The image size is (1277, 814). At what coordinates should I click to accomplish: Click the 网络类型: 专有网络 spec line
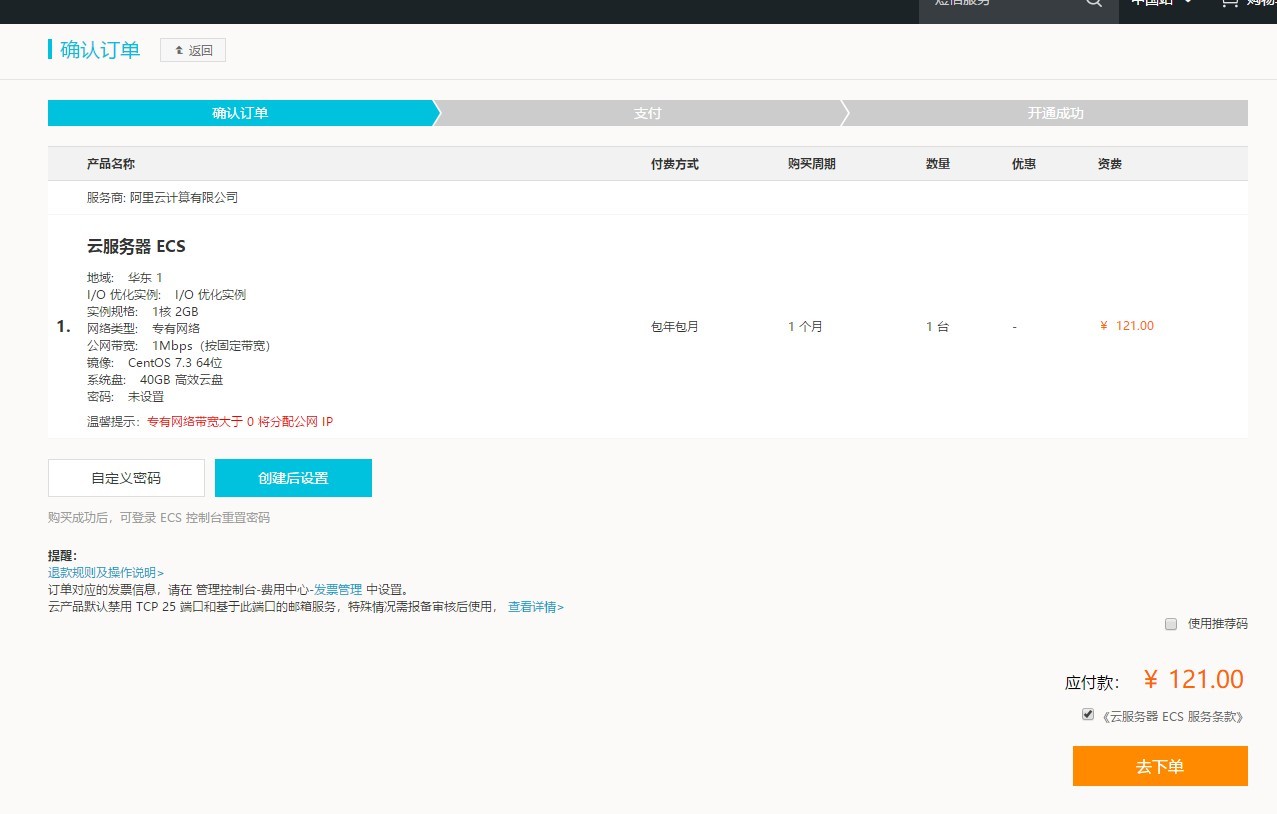click(x=144, y=329)
